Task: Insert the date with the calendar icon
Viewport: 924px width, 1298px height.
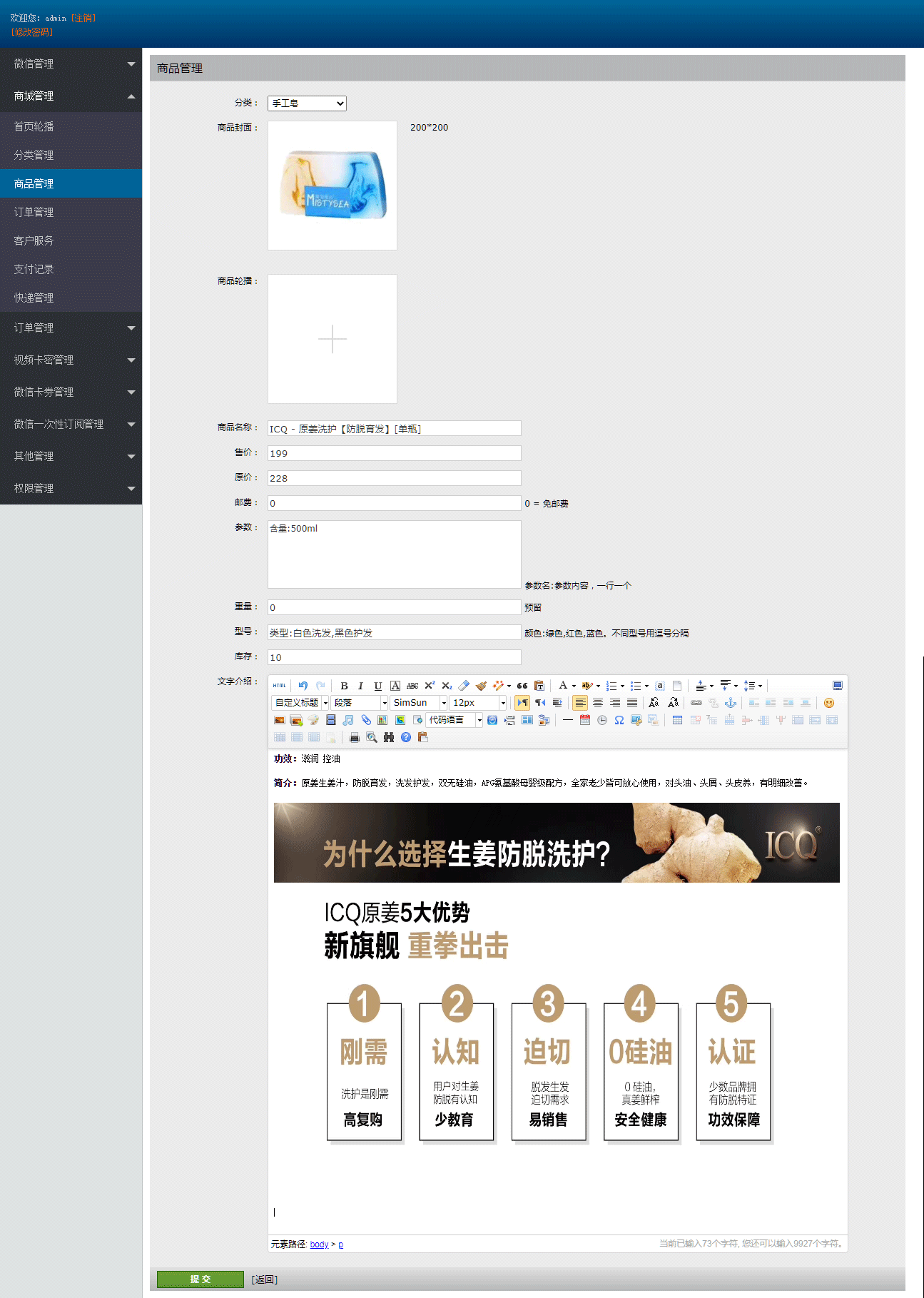Action: (585, 720)
